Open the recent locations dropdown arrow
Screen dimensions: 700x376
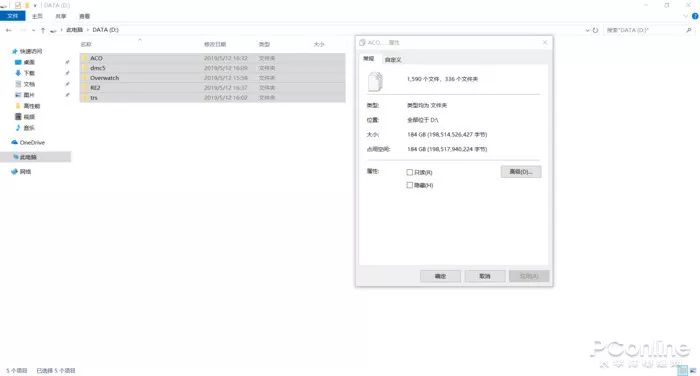33,30
